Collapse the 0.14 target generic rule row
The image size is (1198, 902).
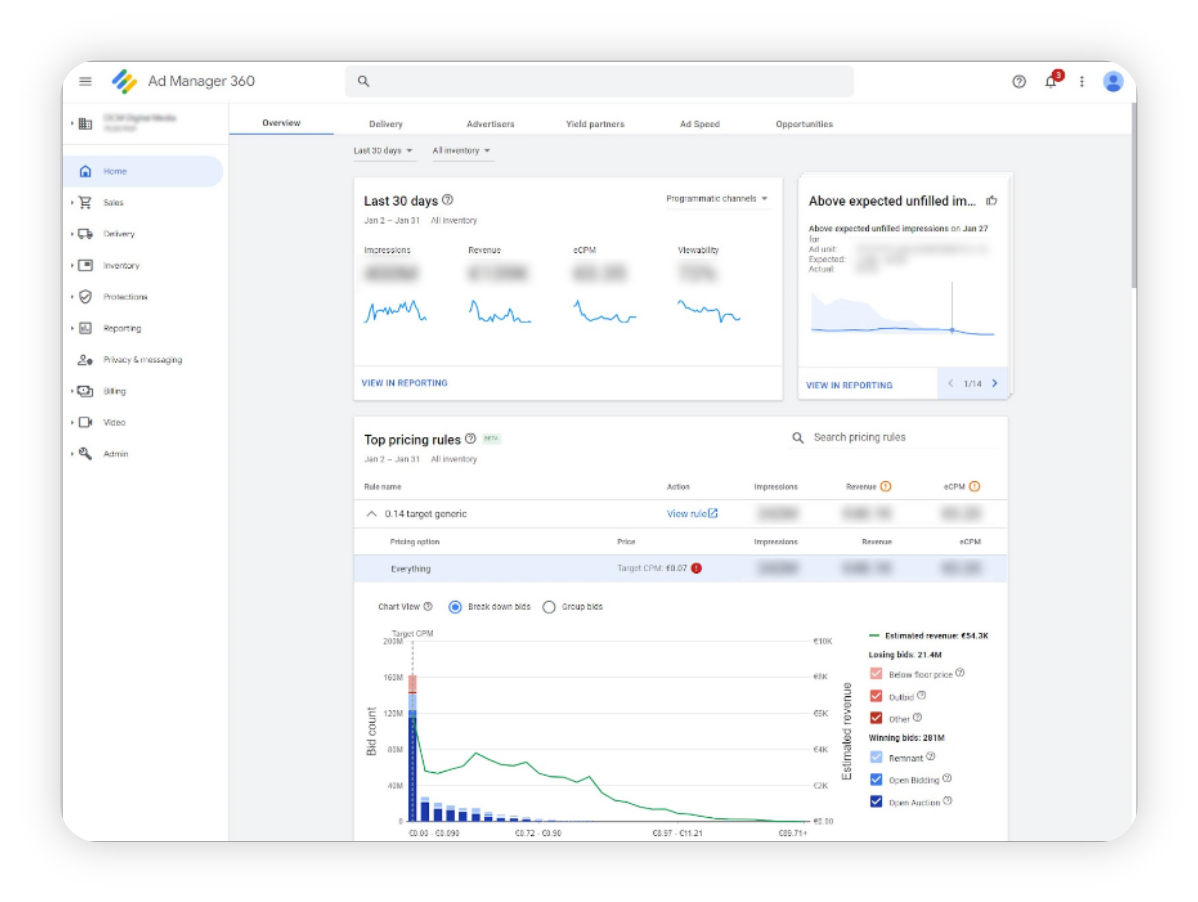click(x=372, y=514)
